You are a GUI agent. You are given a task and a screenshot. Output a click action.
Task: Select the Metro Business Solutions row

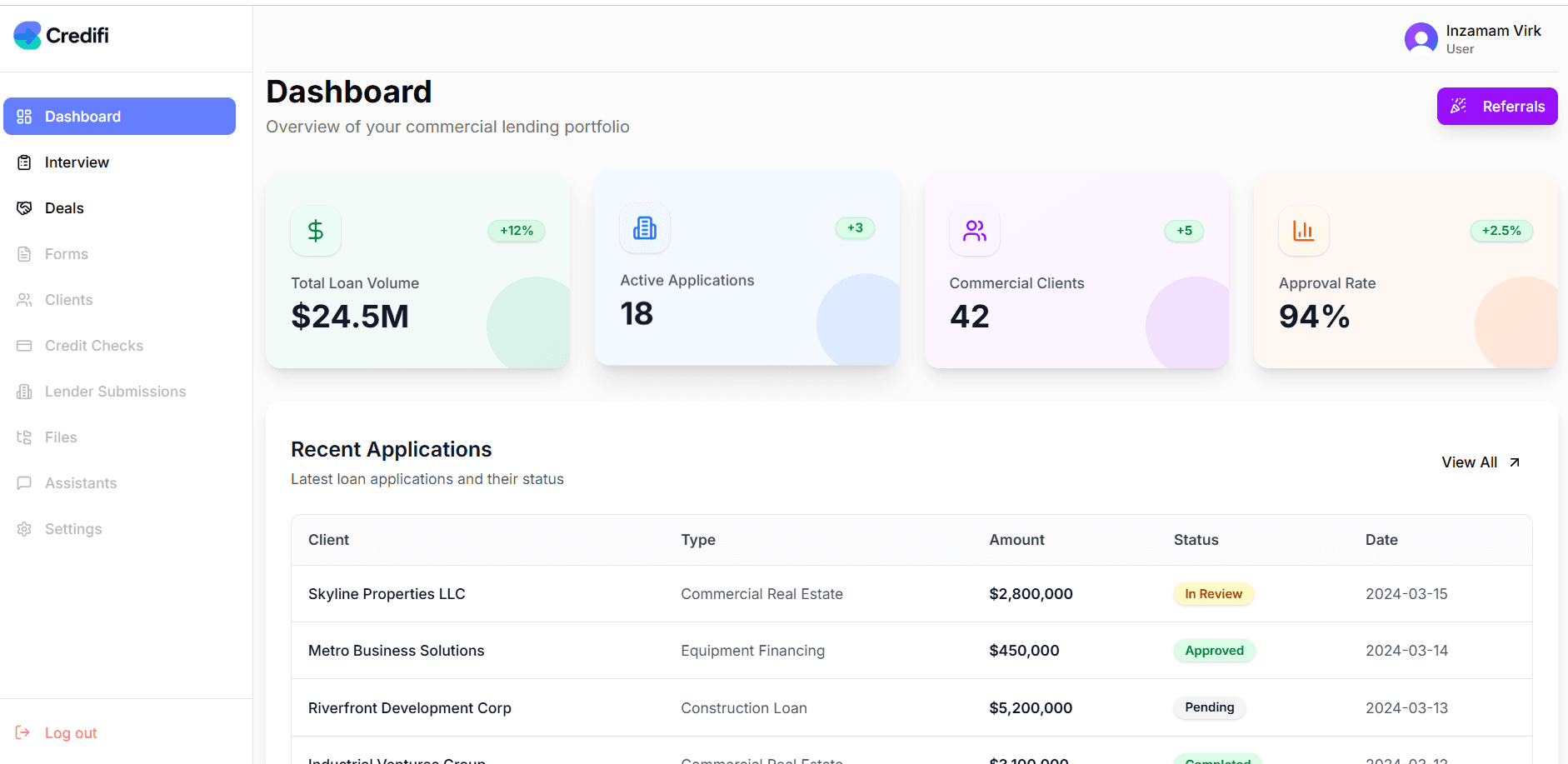pos(396,651)
